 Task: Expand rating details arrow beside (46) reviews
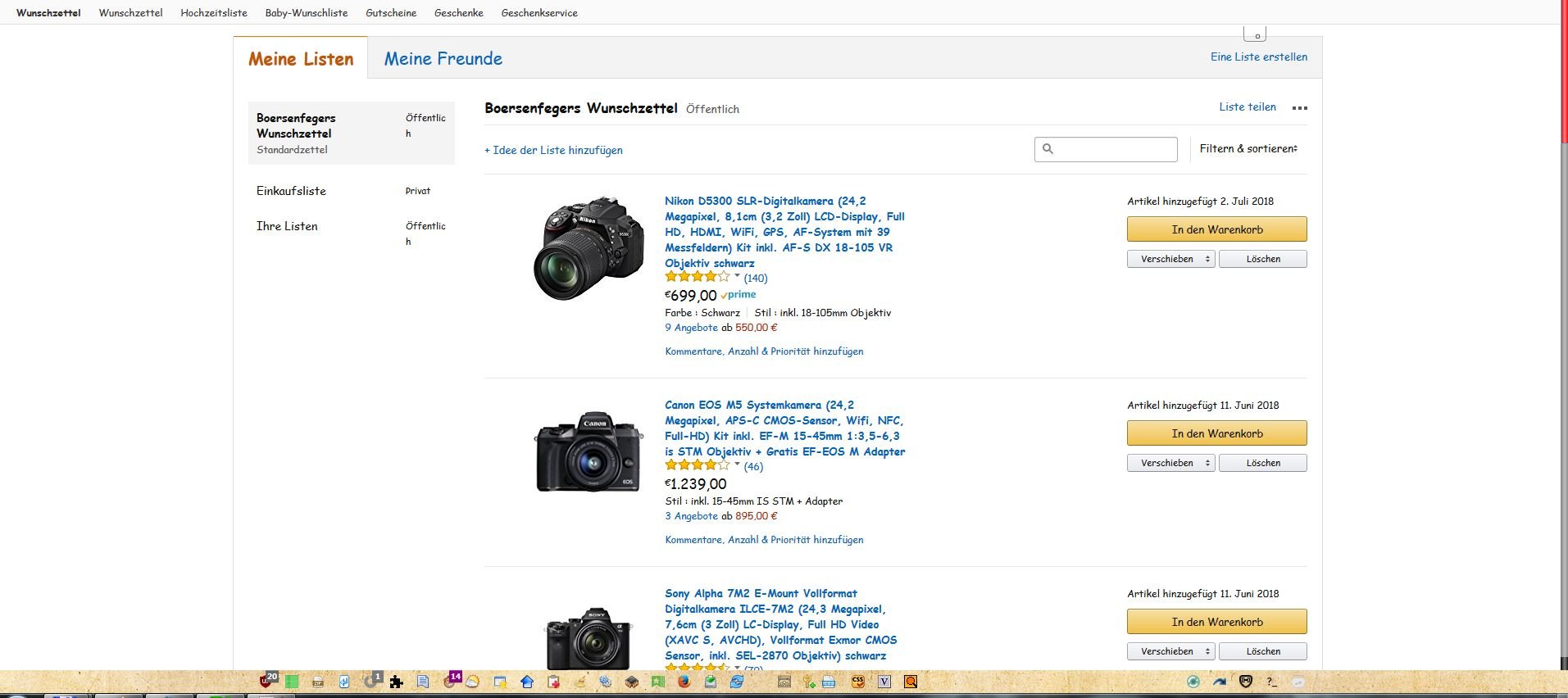pyautogui.click(x=737, y=465)
